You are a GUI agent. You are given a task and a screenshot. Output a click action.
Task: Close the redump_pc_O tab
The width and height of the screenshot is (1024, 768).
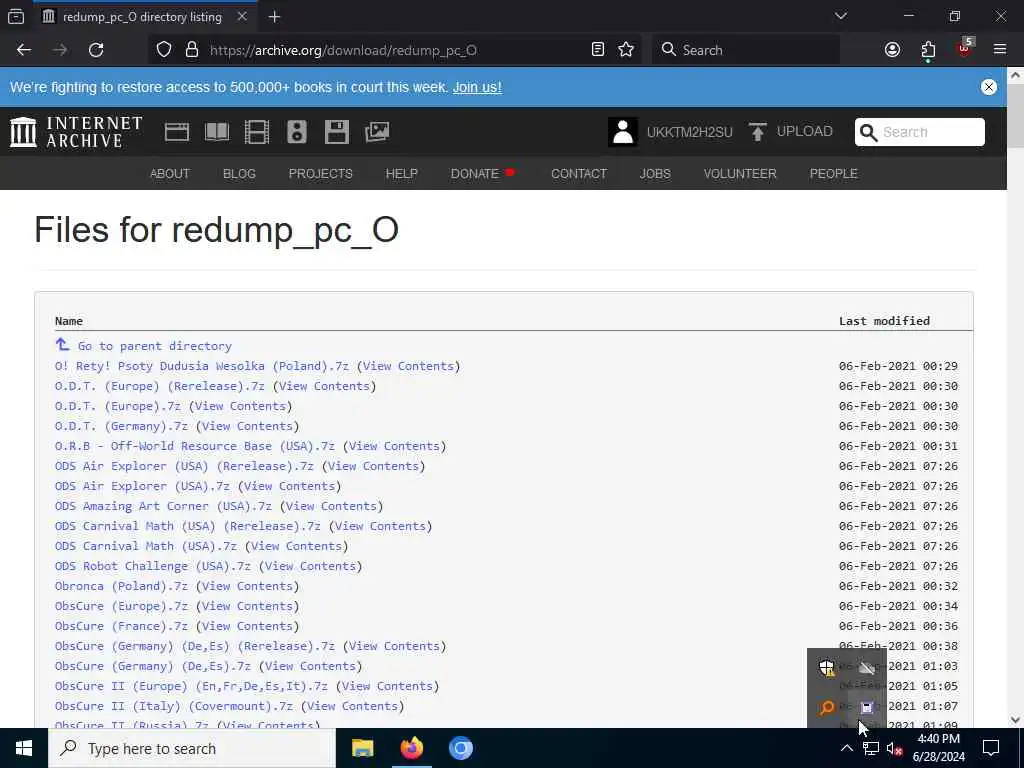(242, 16)
